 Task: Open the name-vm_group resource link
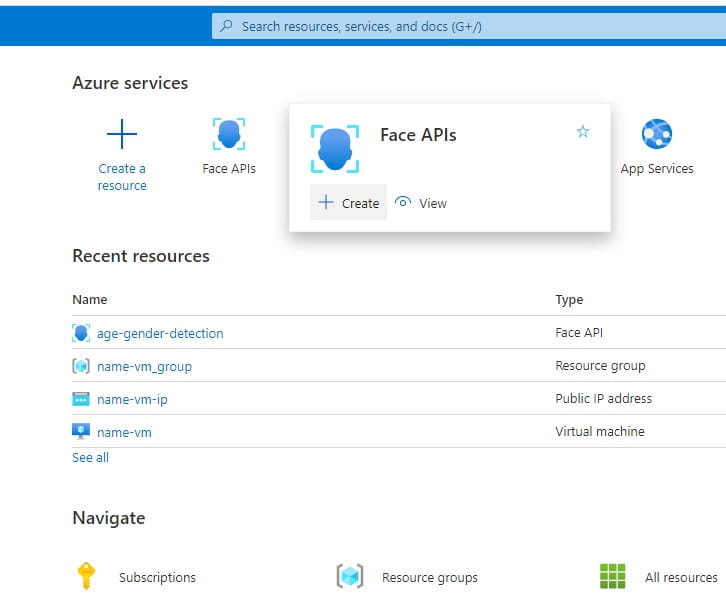click(x=144, y=367)
